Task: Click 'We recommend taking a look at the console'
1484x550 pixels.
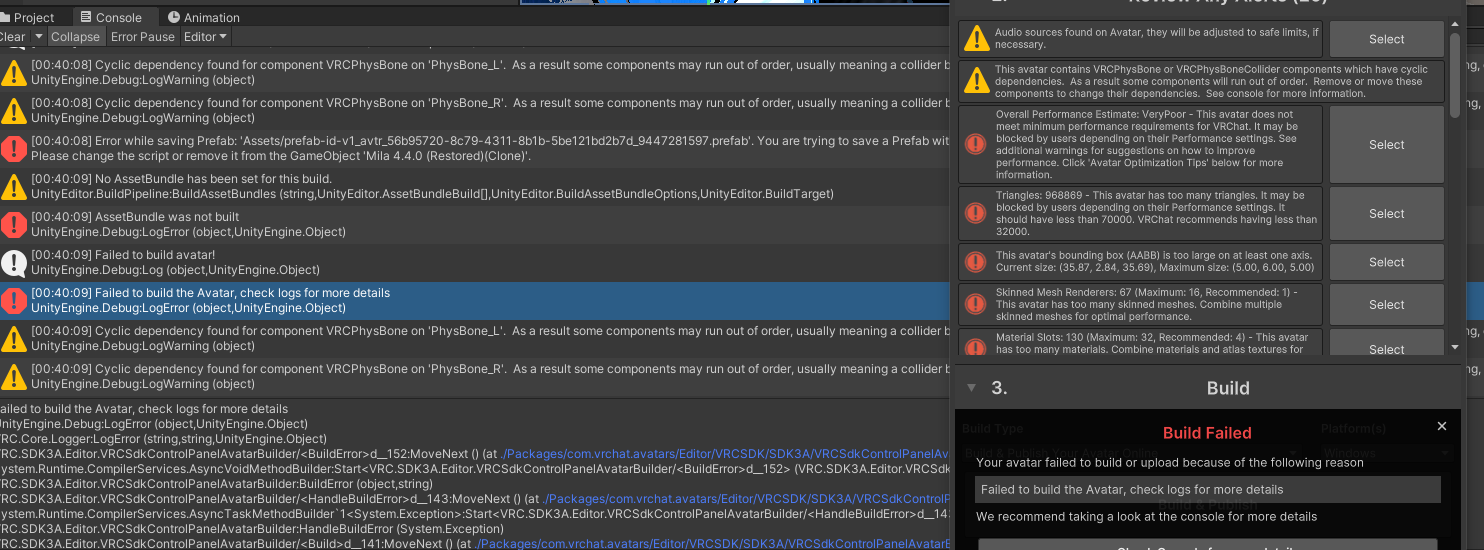Action: pos(1147,517)
